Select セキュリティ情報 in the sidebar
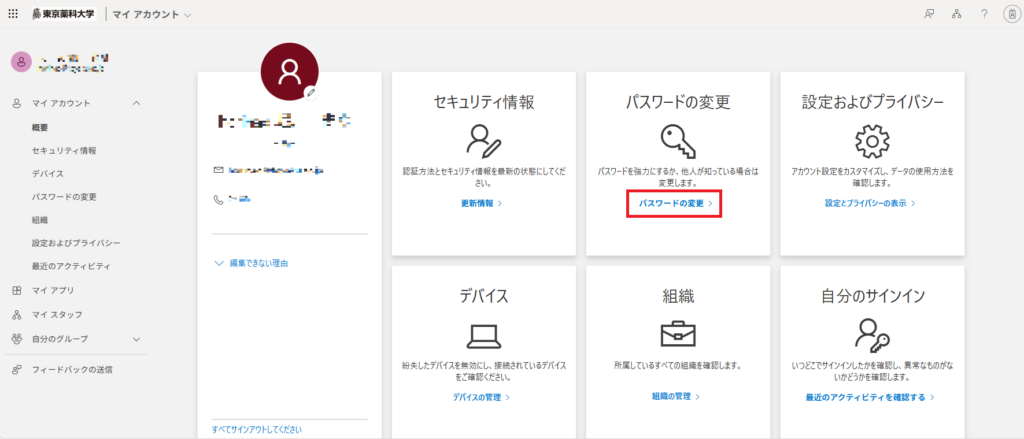Image resolution: width=1024 pixels, height=439 pixels. tap(64, 150)
